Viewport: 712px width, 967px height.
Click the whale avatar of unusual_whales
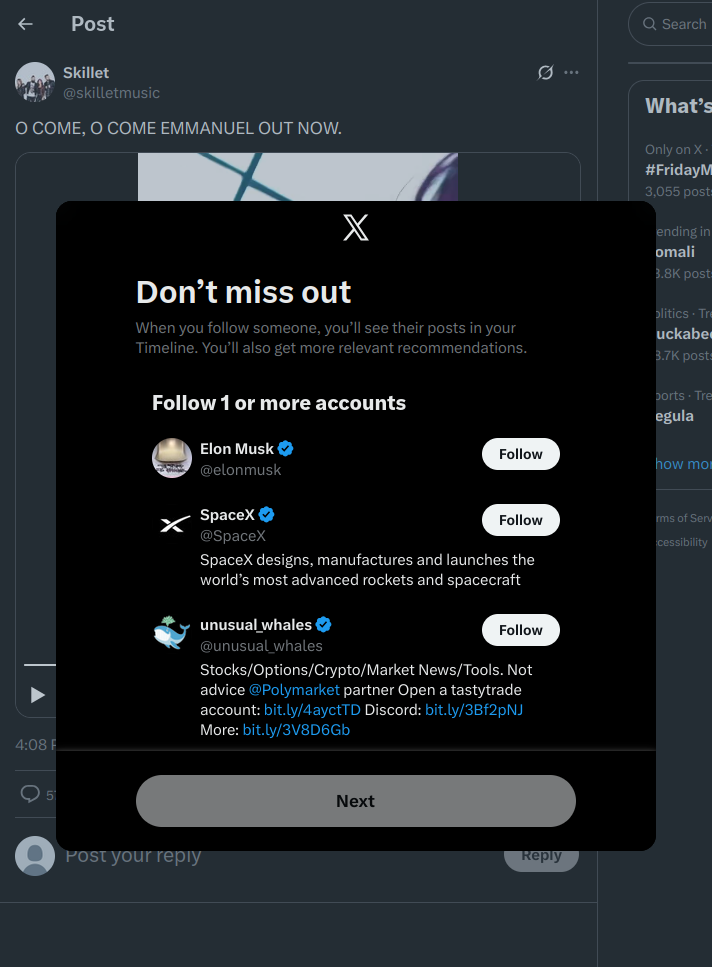point(171,631)
